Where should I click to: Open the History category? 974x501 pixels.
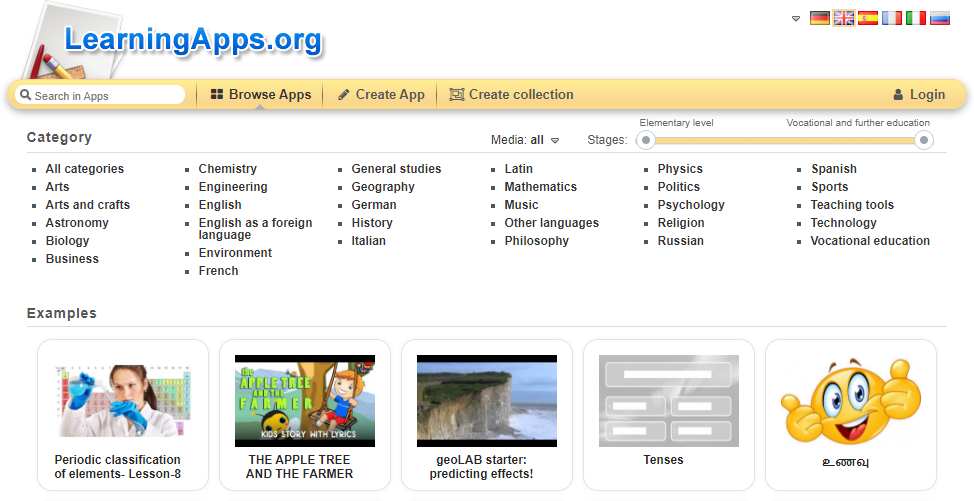click(x=372, y=223)
